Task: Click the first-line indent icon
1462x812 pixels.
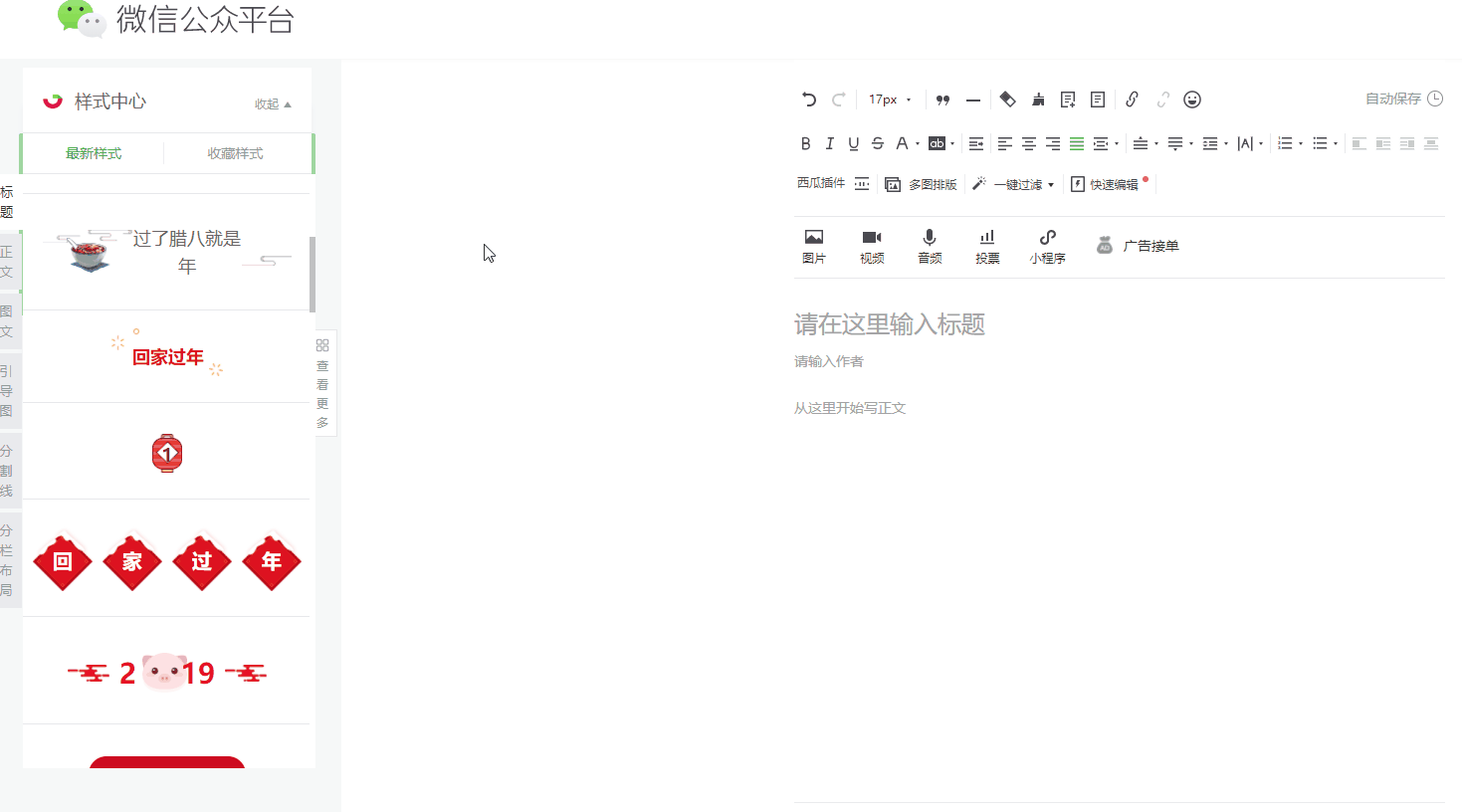Action: point(976,144)
